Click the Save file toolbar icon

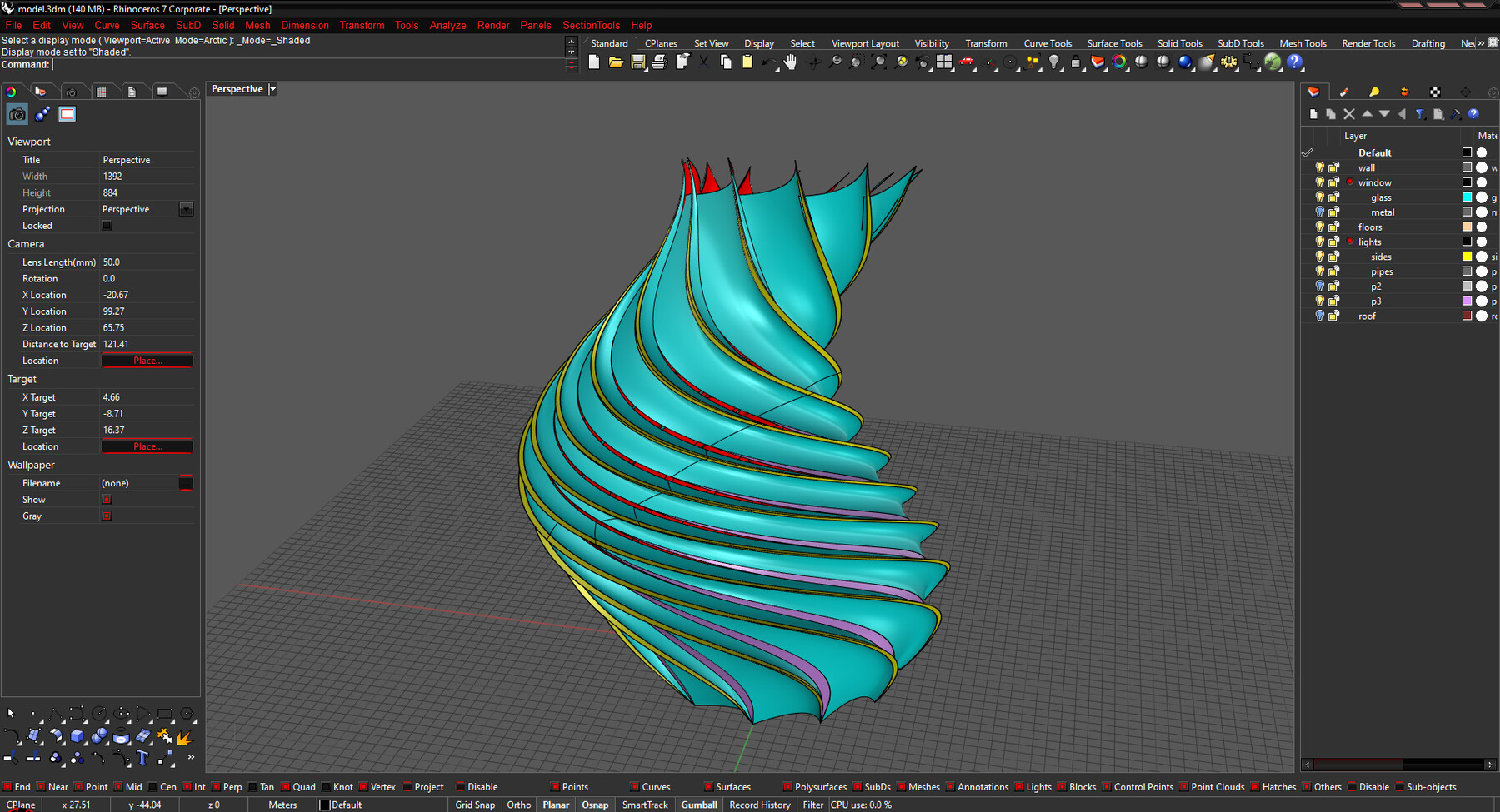point(637,62)
